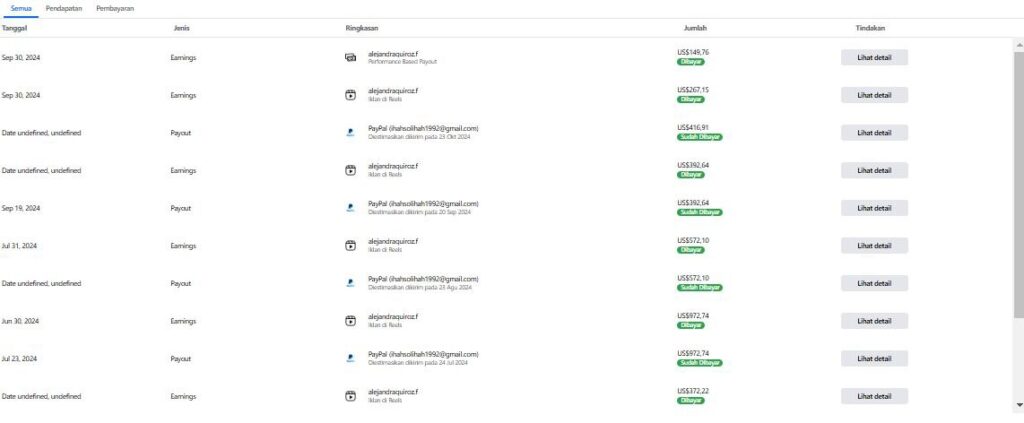
Task: Click PayPal icon for 20 Sep 2024 payout
Action: click(351, 208)
